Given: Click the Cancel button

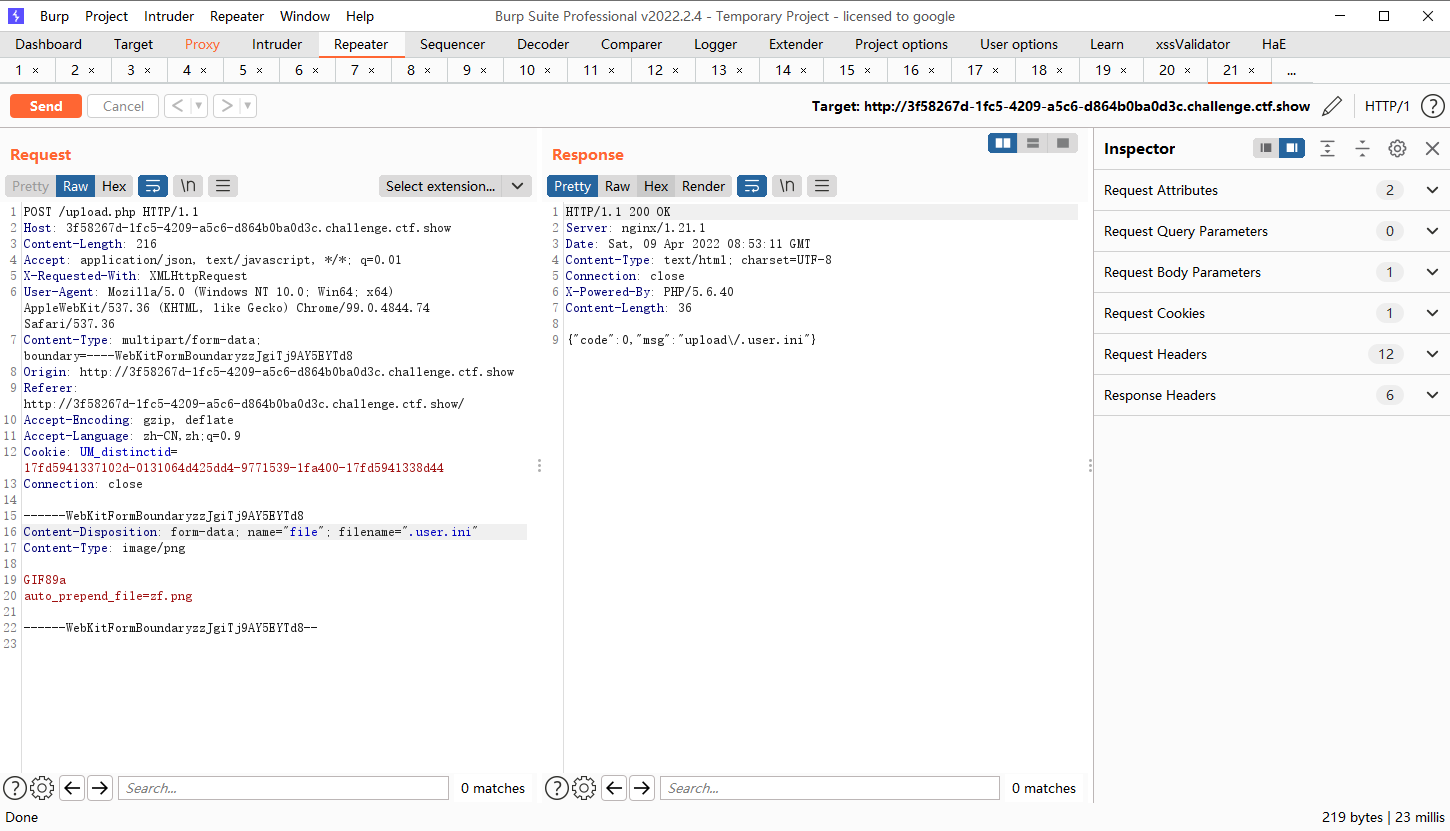Looking at the screenshot, I should 123,106.
